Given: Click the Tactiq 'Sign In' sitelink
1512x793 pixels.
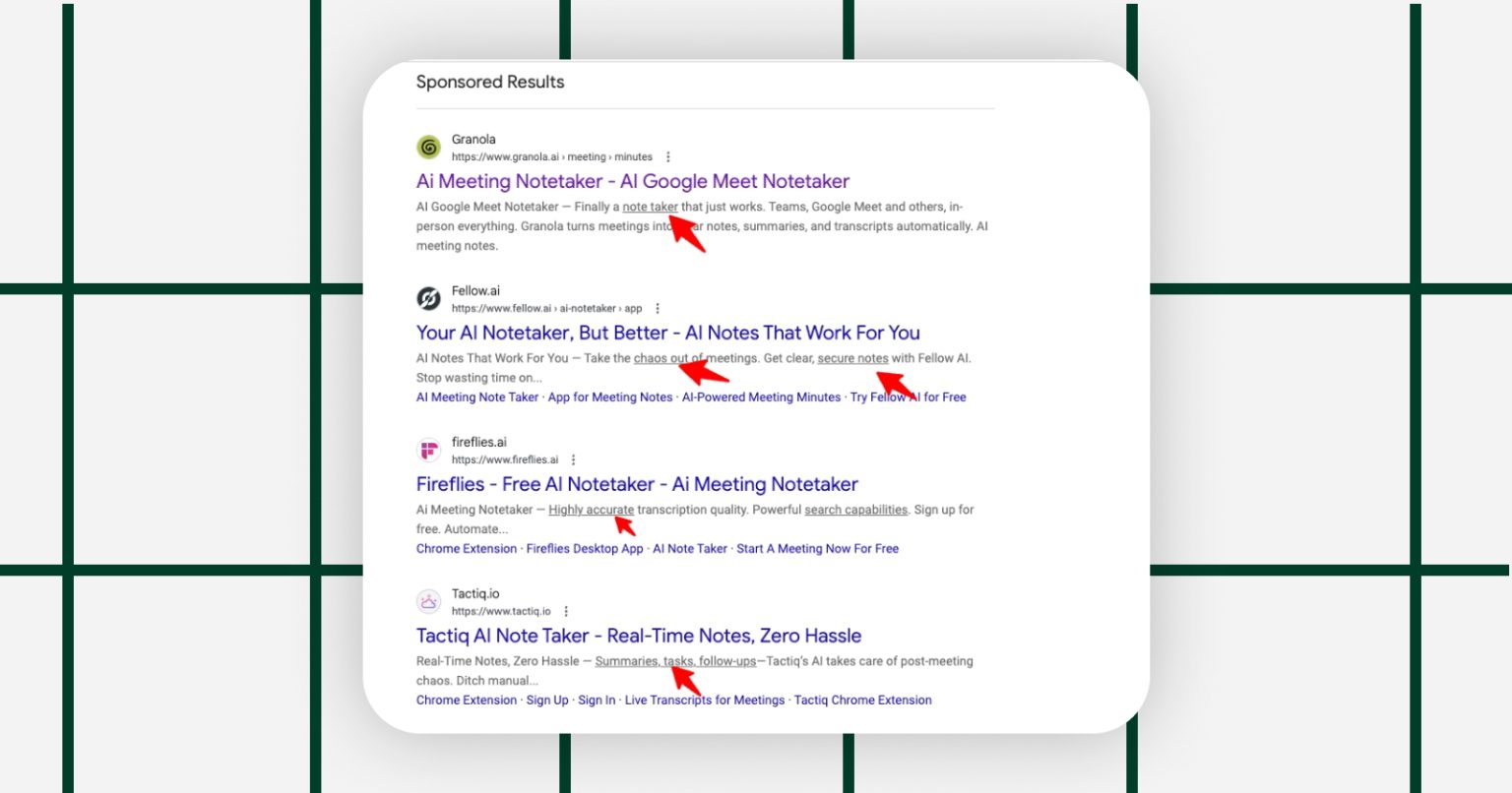Looking at the screenshot, I should pyautogui.click(x=597, y=701).
